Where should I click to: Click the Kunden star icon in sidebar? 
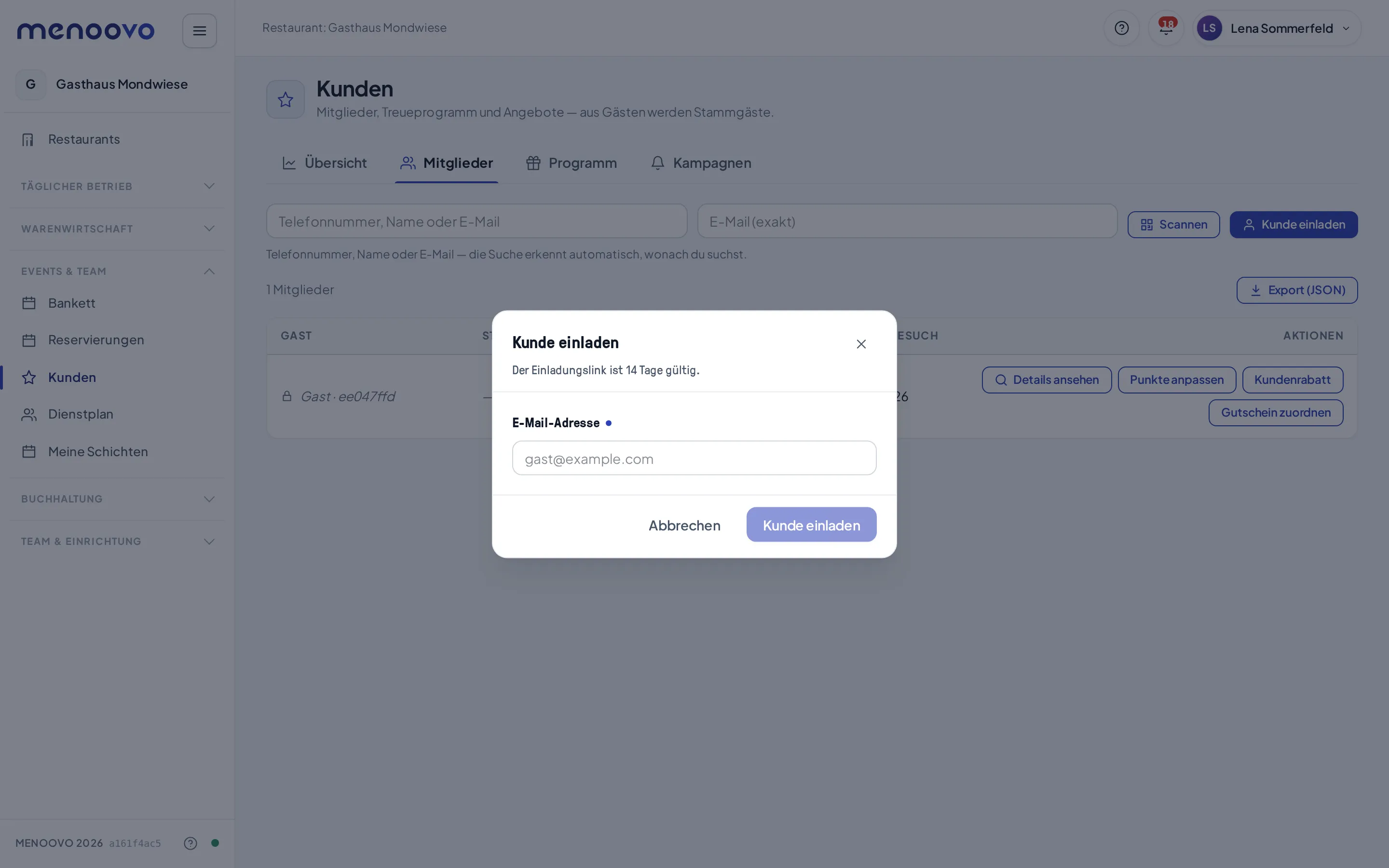[29, 378]
